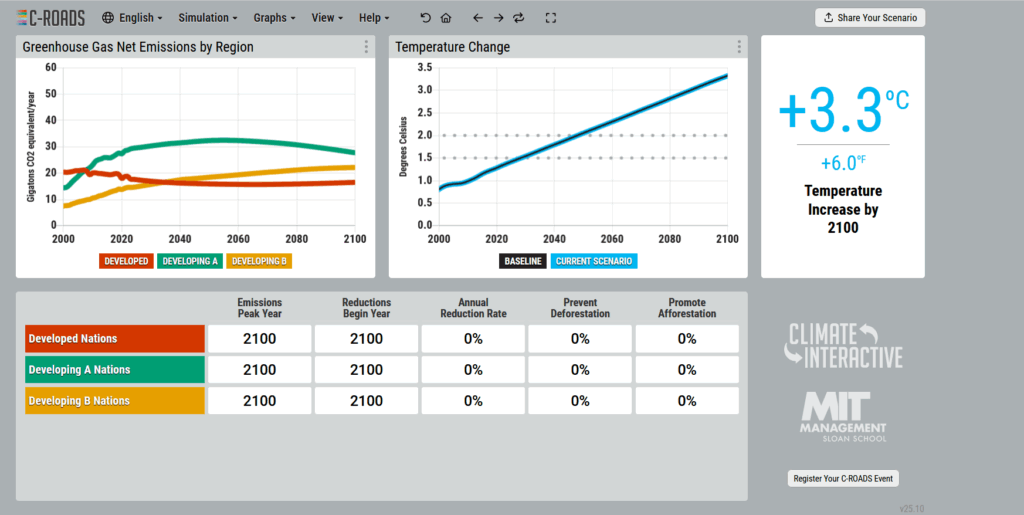Expand the Graphs dropdown menu

point(274,18)
